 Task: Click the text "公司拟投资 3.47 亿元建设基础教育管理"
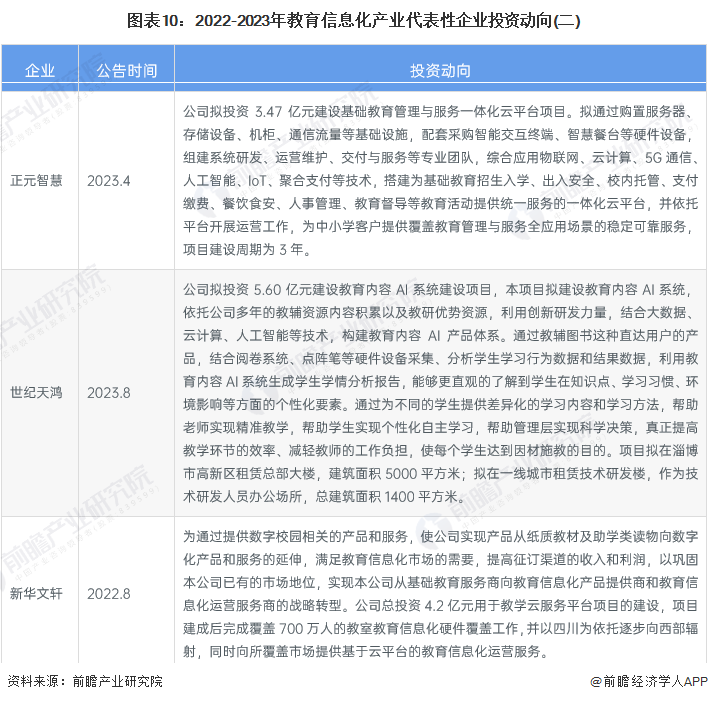(x=301, y=112)
